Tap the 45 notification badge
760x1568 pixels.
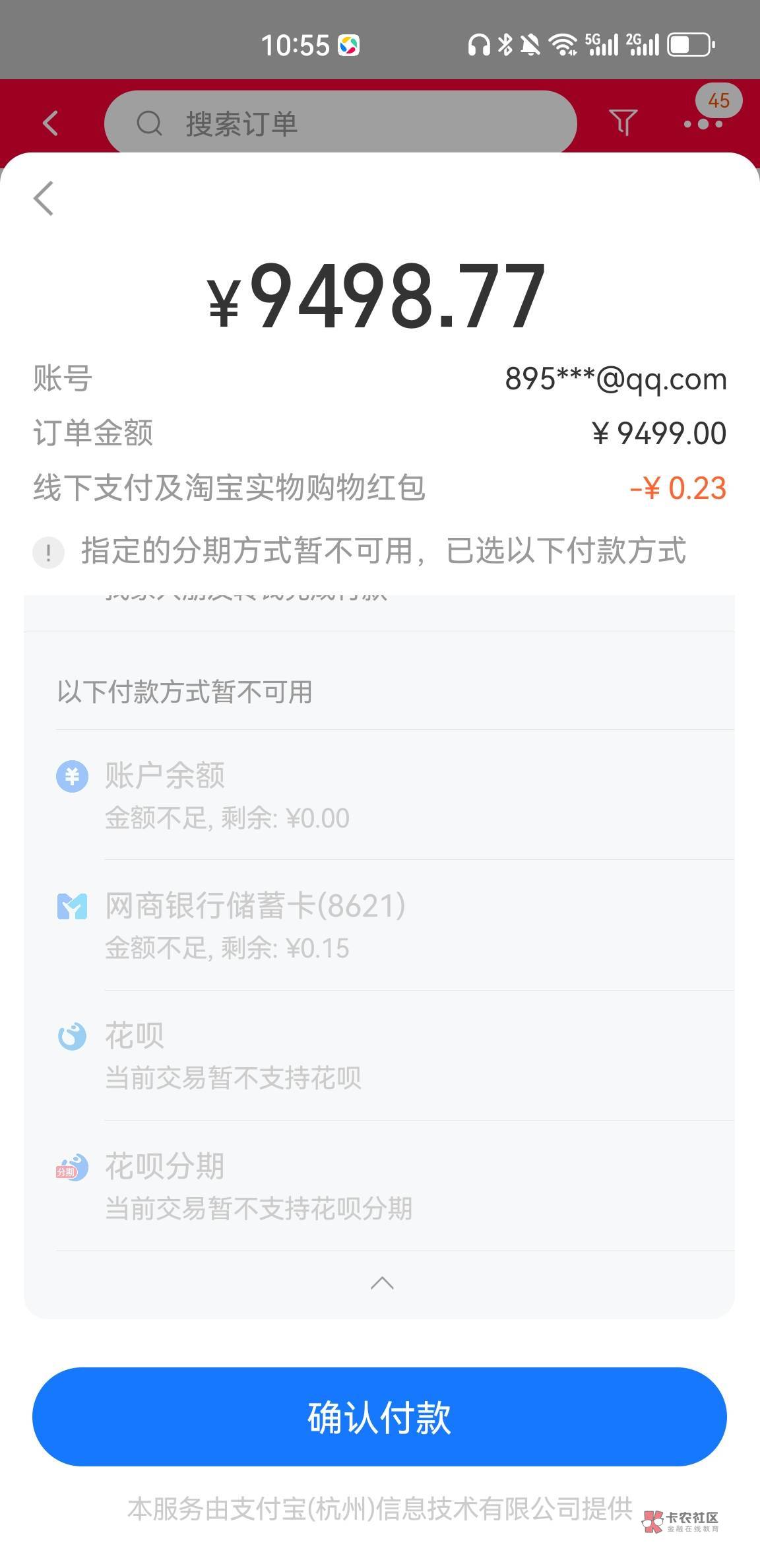(x=718, y=100)
